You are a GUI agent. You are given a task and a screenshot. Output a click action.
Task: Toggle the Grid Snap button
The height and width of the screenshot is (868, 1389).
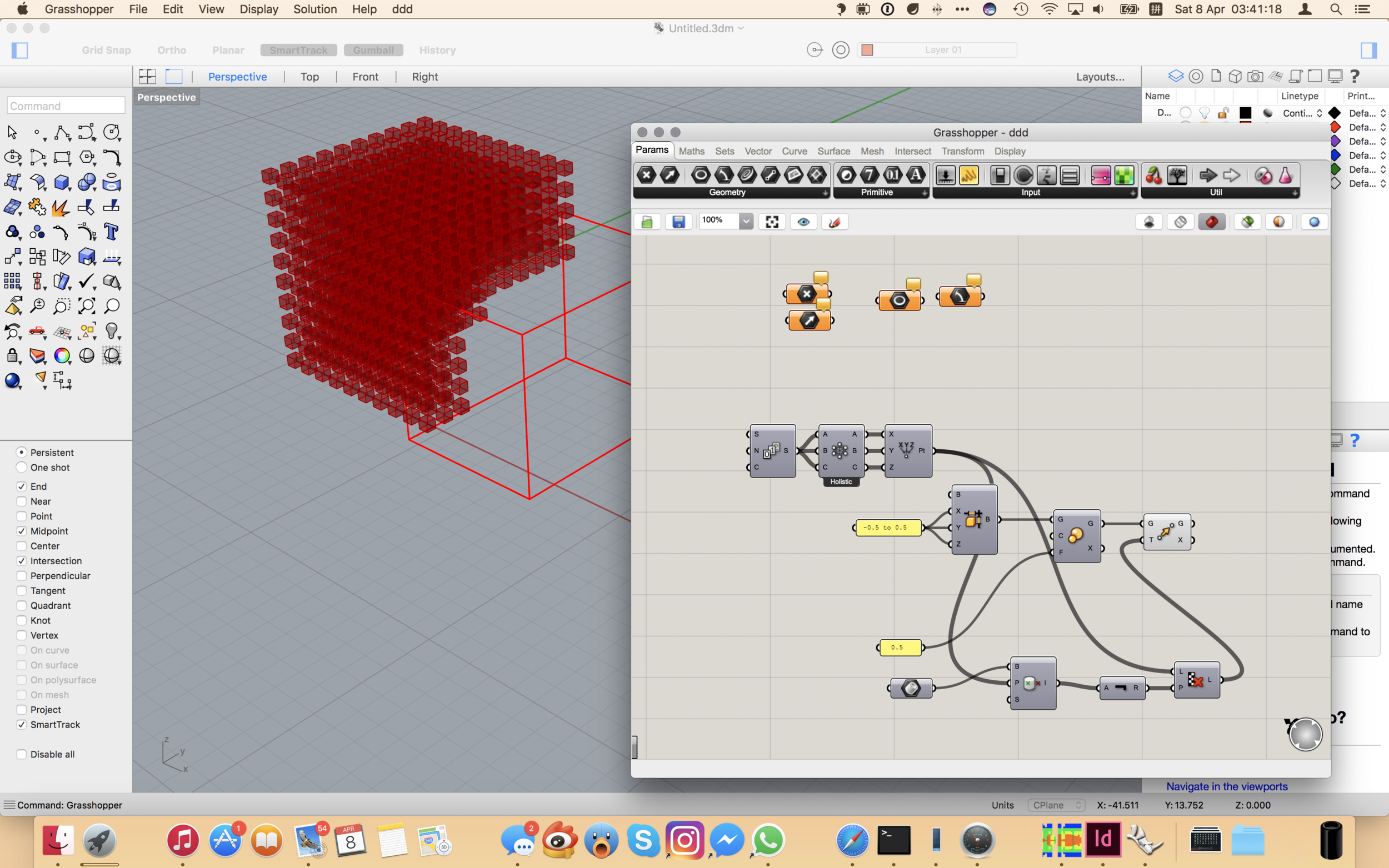[x=106, y=50]
